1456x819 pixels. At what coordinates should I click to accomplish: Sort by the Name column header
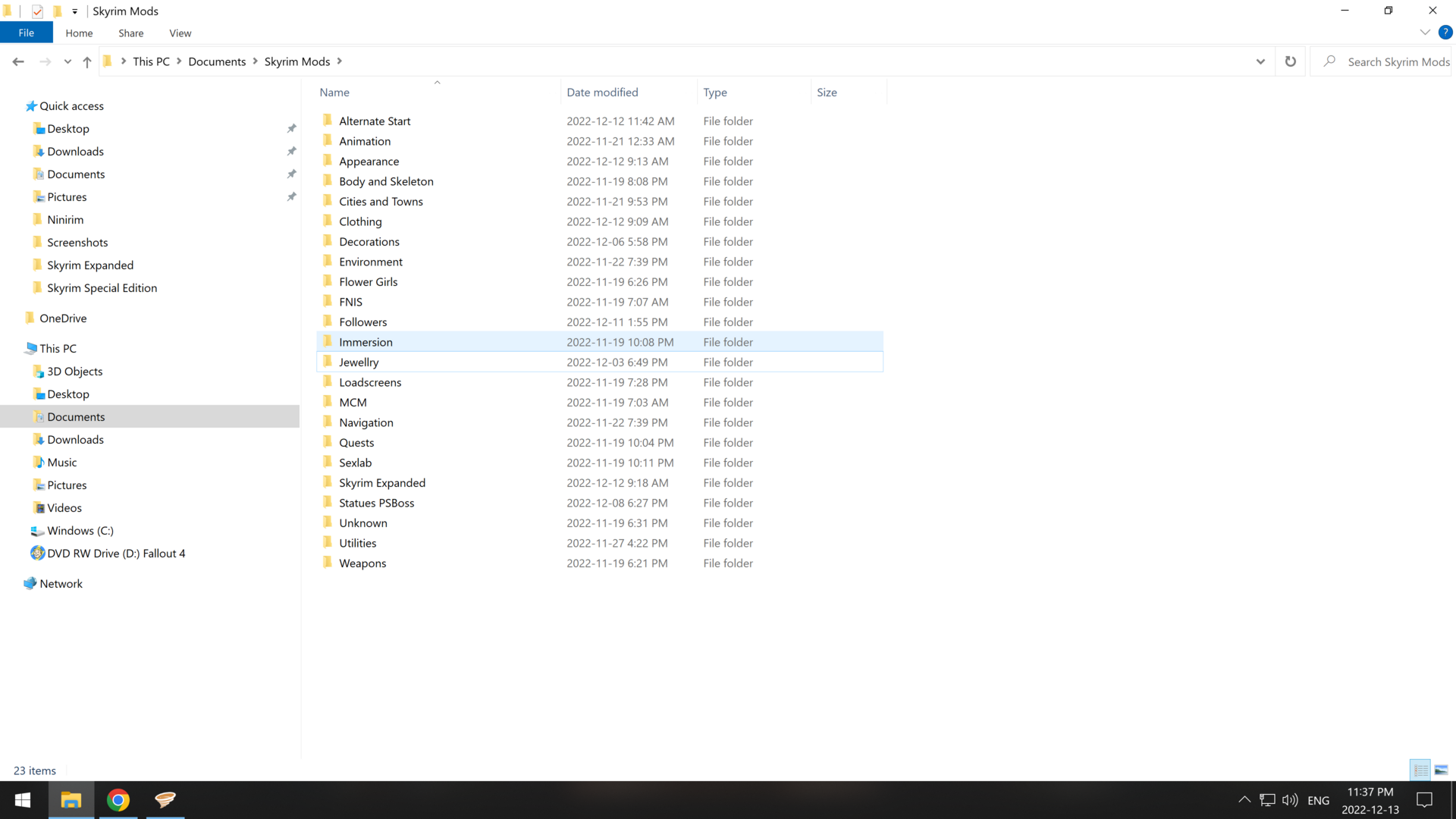[438, 93]
